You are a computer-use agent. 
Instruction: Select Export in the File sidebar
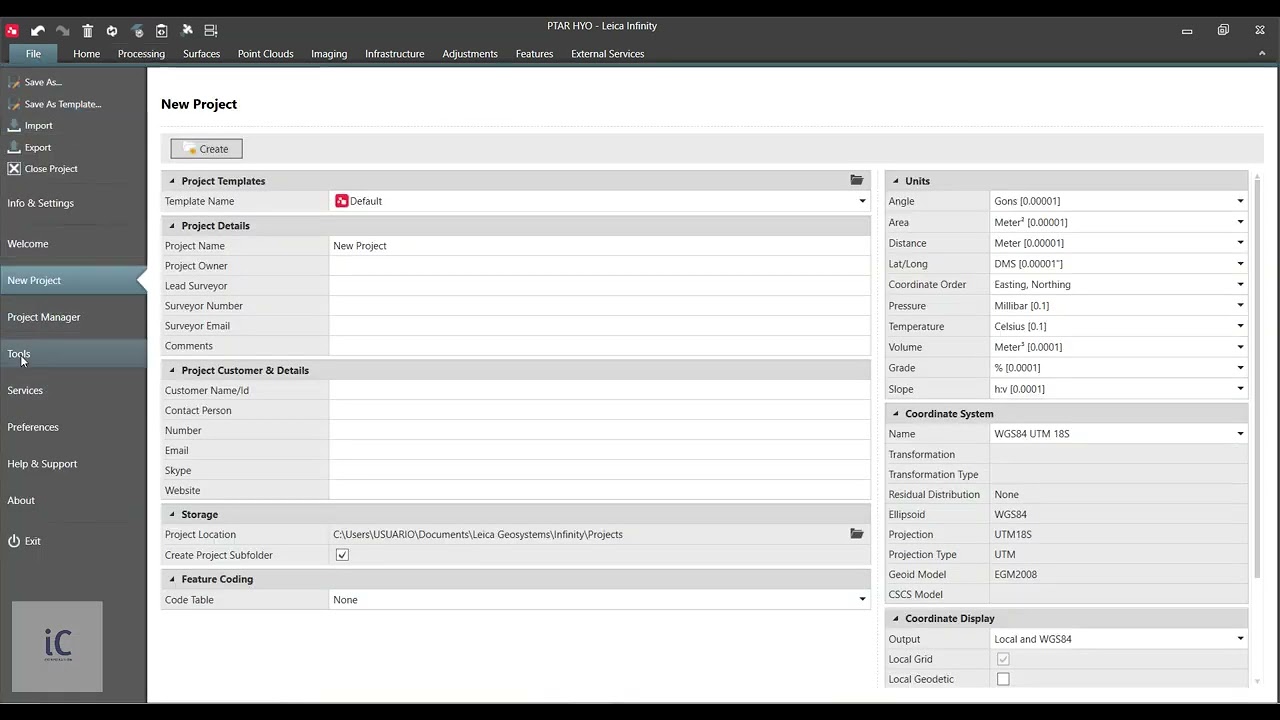[x=38, y=148]
